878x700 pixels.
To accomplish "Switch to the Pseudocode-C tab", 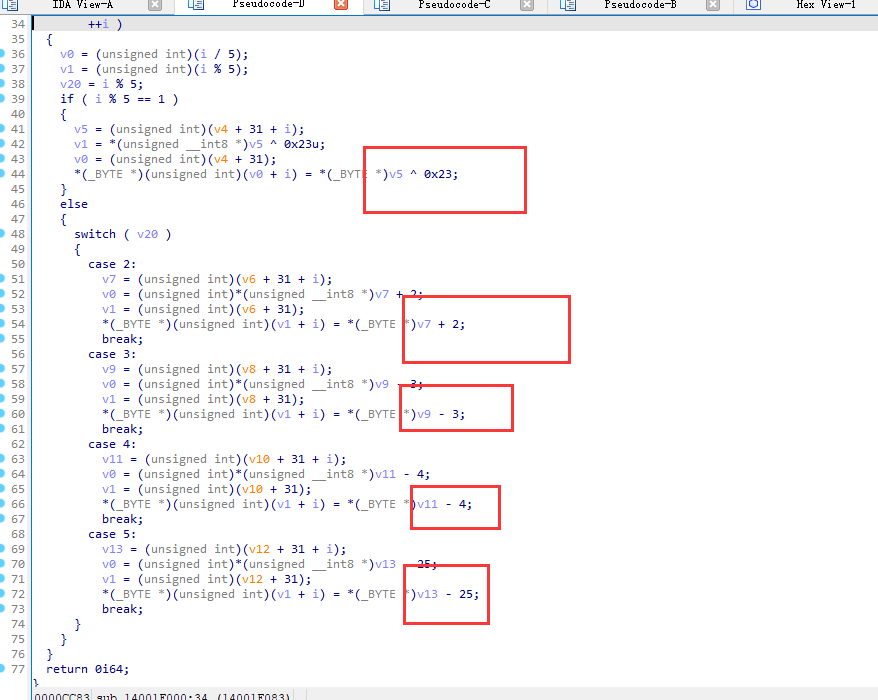I will coord(454,6).
